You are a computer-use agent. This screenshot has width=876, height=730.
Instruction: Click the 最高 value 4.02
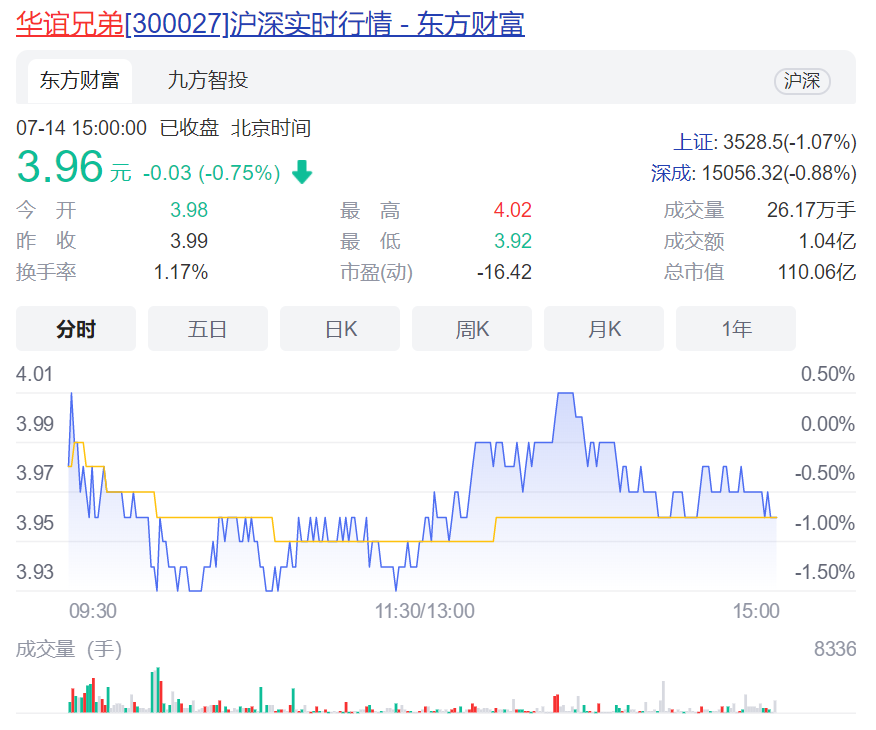[x=512, y=210]
